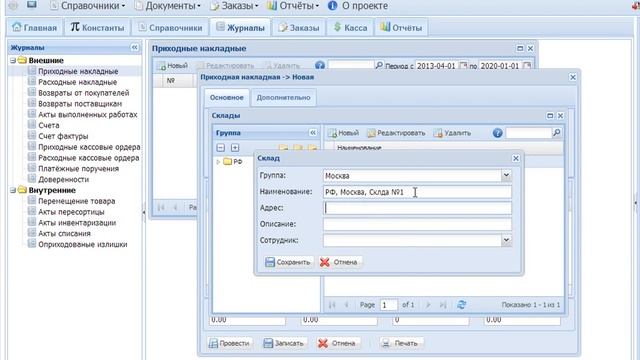
Task: Click the Описание input field
Action: click(417, 224)
